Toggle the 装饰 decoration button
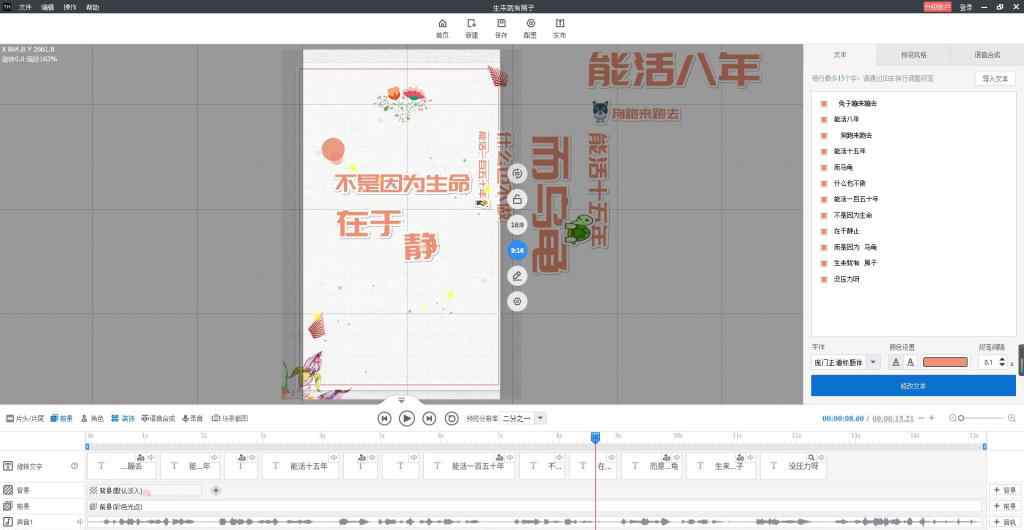Viewport: 1024px width, 530px height. [122, 418]
